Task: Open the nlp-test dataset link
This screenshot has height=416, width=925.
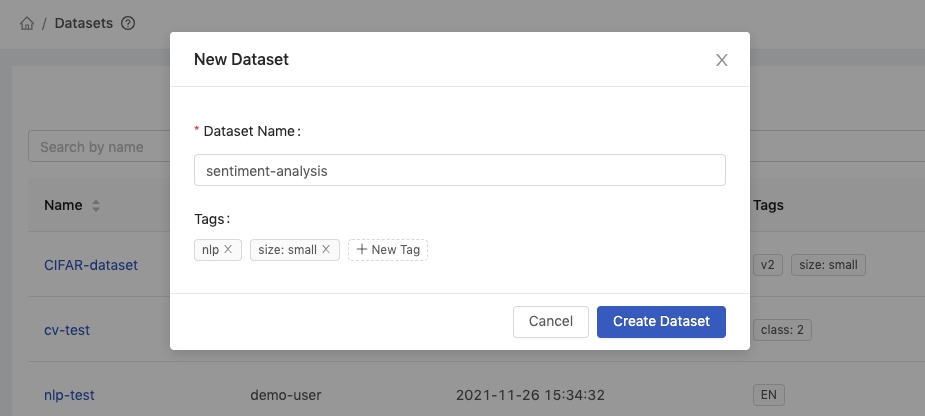Action: (x=69, y=395)
